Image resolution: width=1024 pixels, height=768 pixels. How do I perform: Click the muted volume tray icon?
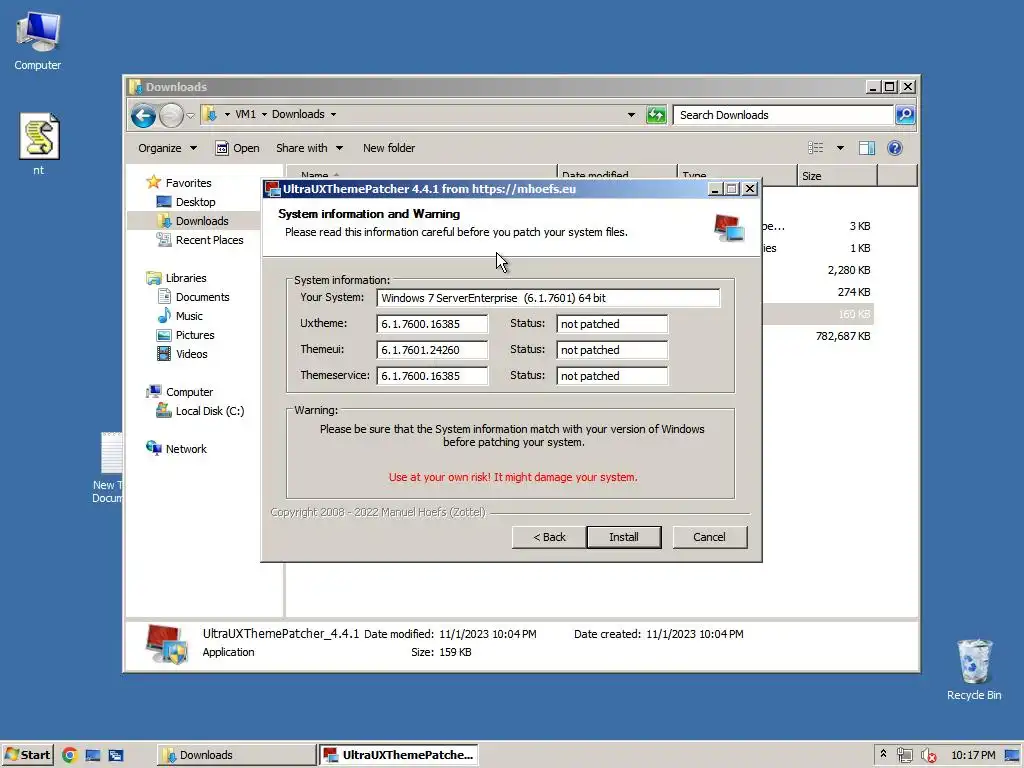(x=928, y=755)
